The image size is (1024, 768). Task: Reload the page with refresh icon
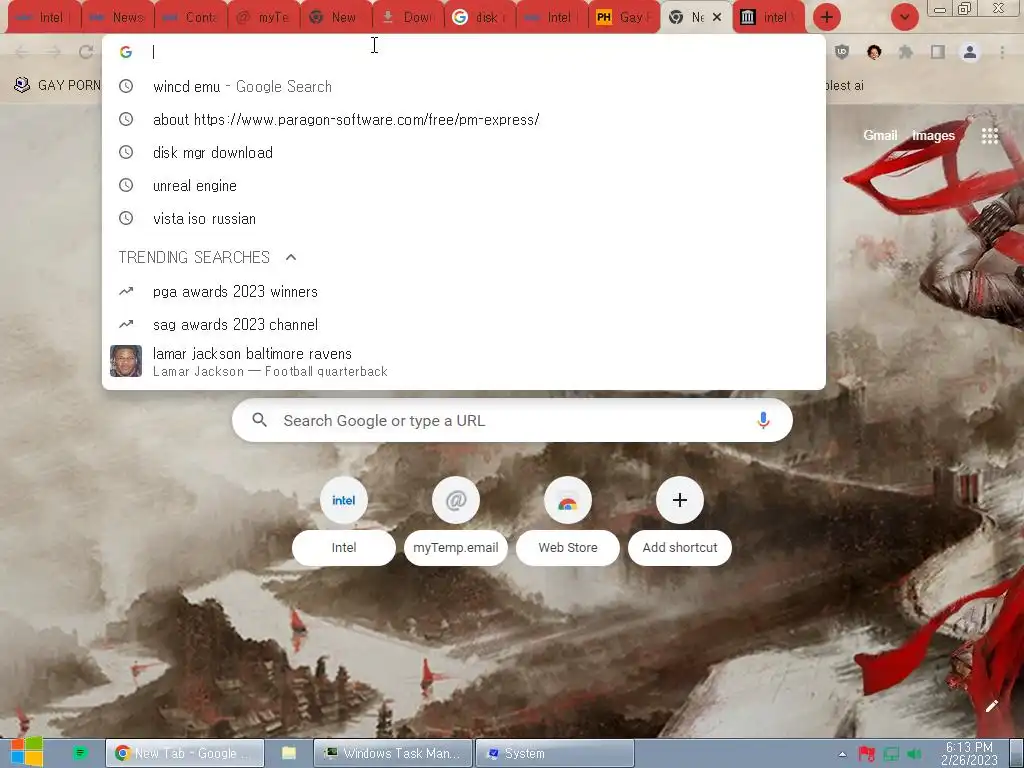[86, 52]
